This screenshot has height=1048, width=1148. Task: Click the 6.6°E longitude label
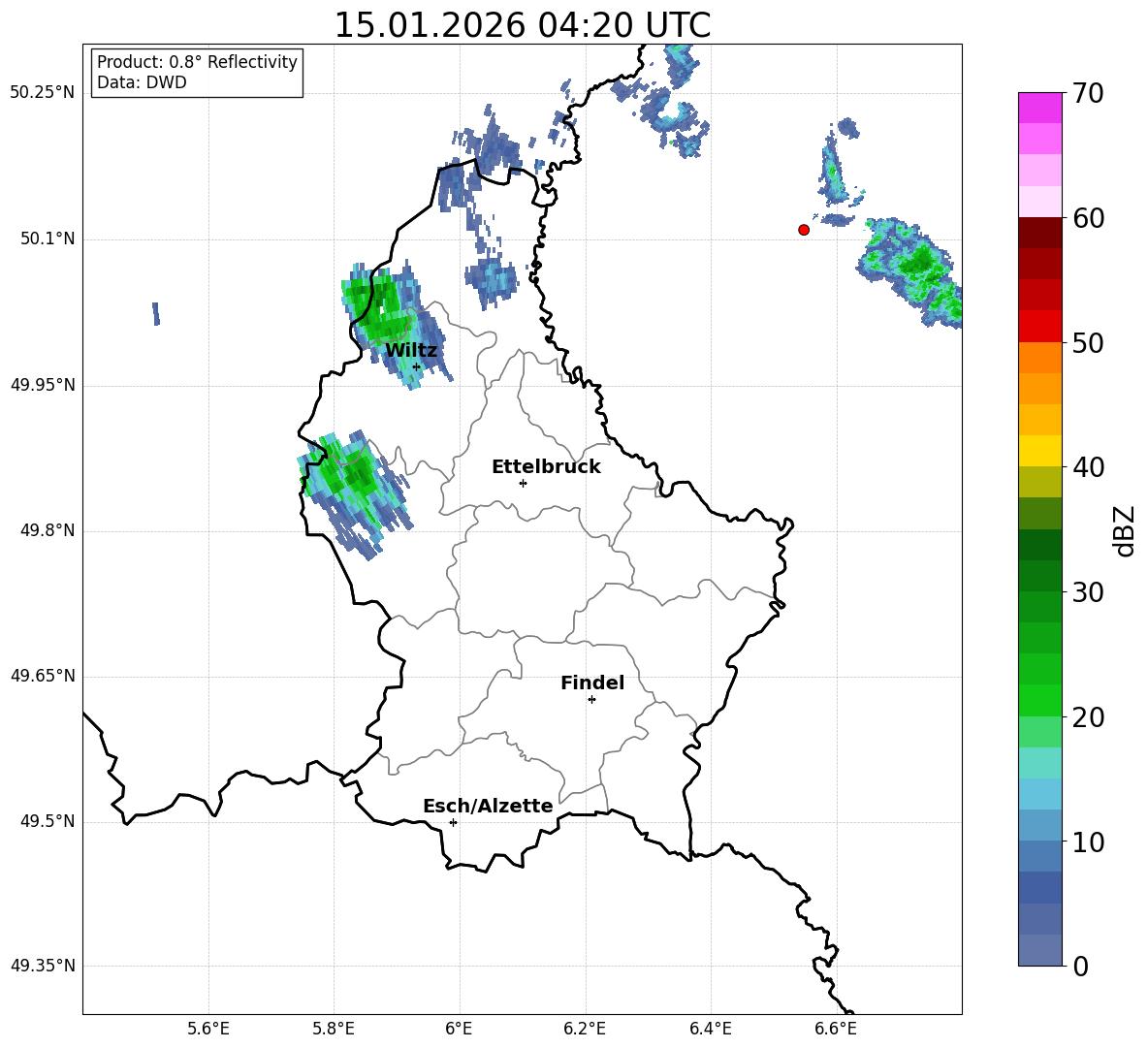point(836,1029)
